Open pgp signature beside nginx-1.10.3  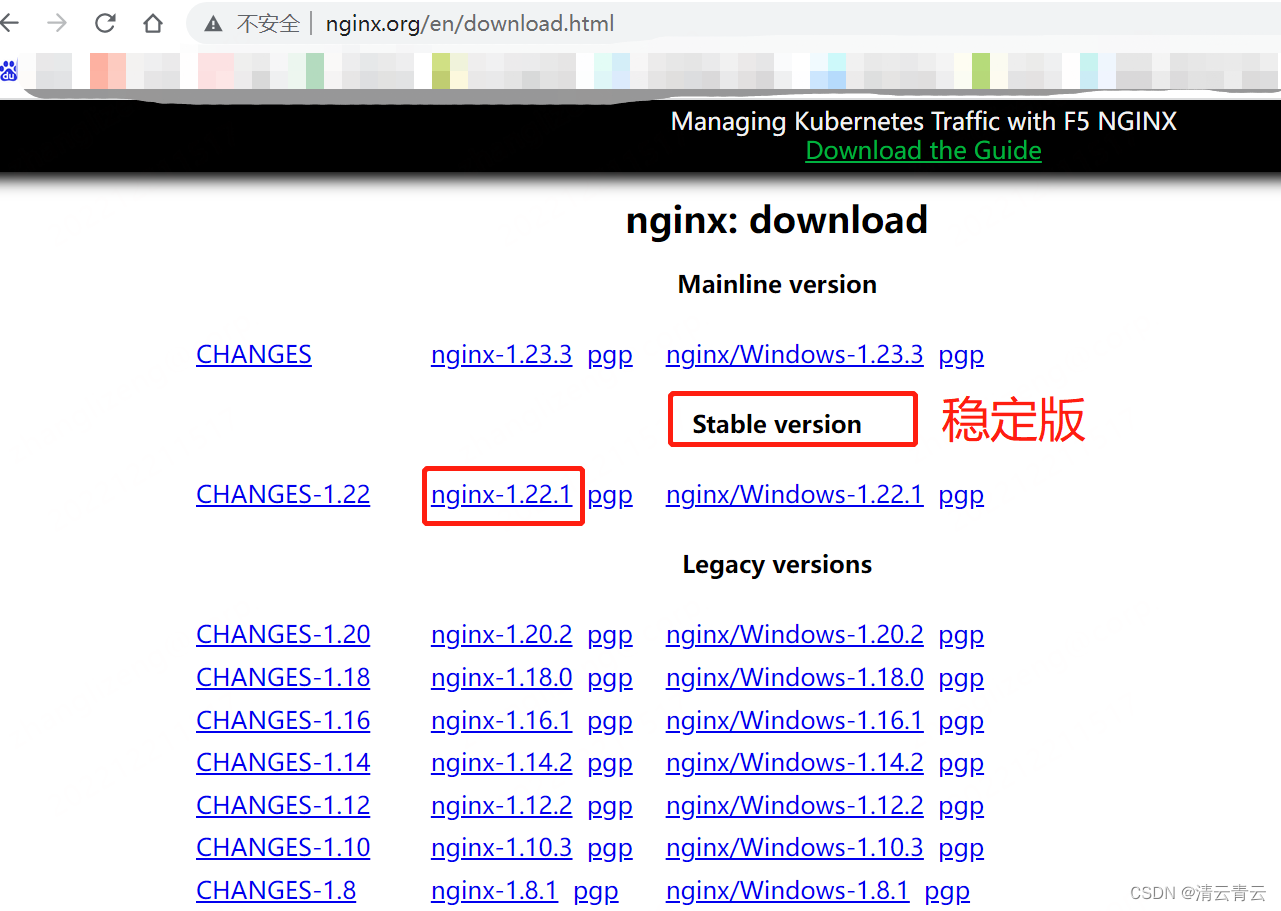pos(610,849)
